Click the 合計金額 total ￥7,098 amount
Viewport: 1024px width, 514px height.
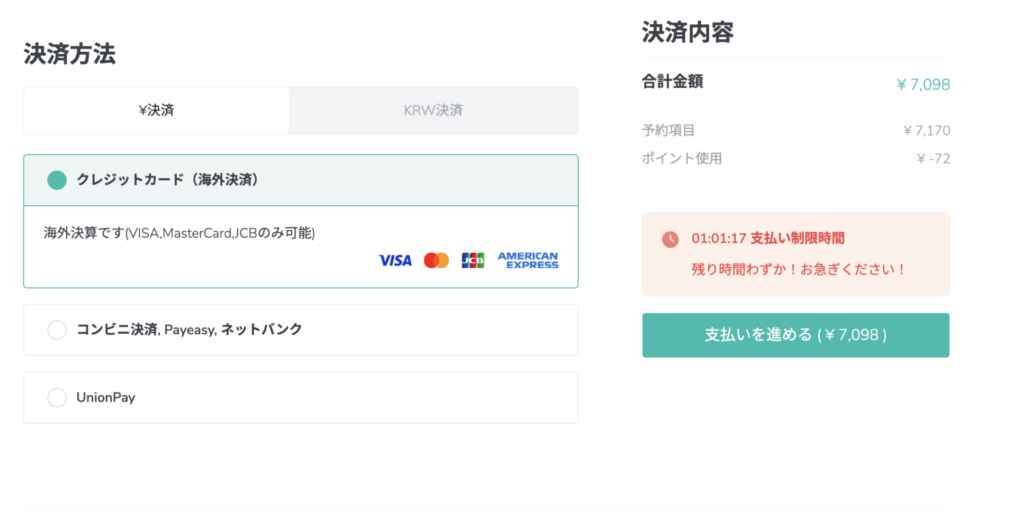923,84
